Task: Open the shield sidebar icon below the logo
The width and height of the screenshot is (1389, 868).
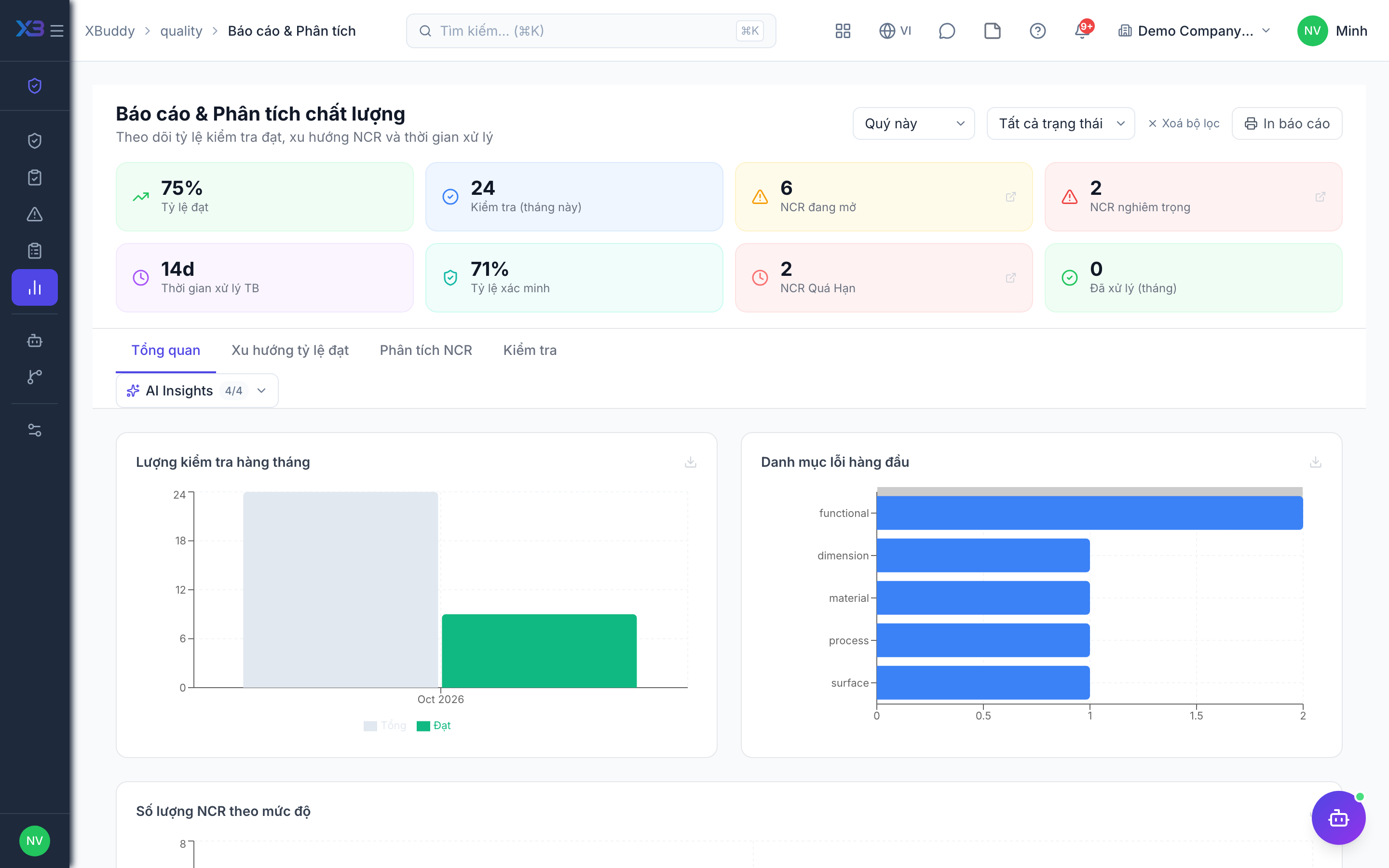Action: point(34,85)
